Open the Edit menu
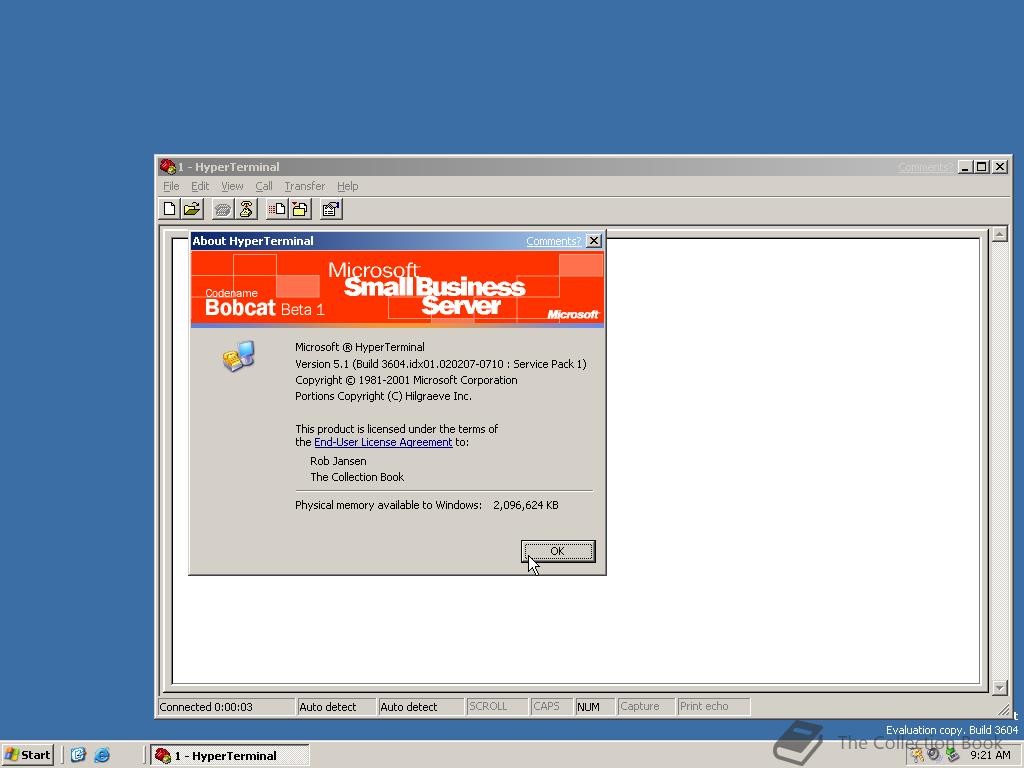1024x768 pixels. 200,186
